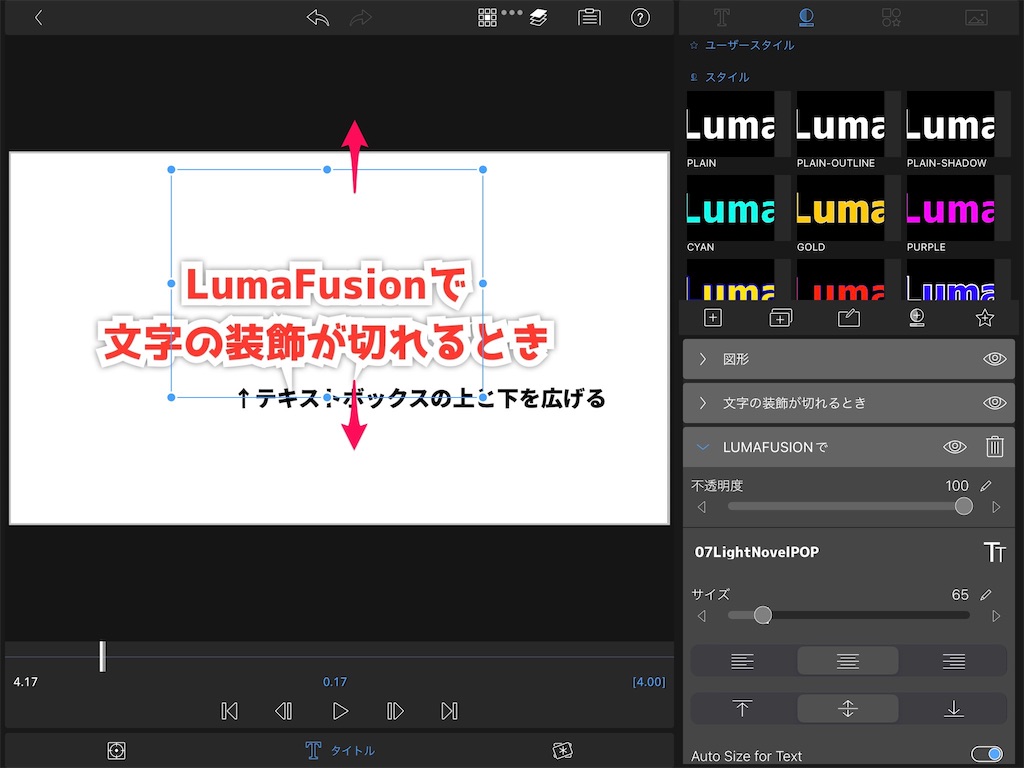
Task: Turn off Auto Size for Text
Action: point(988,753)
